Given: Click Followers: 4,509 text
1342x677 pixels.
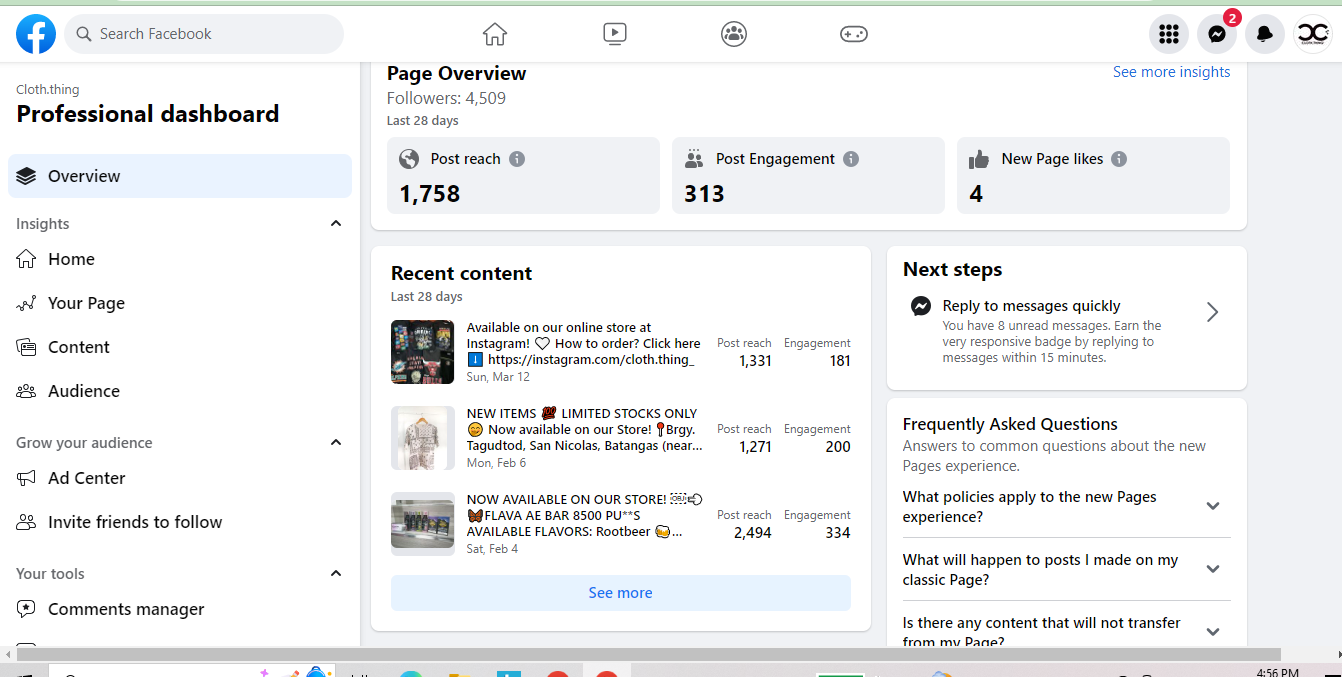Looking at the screenshot, I should 447,98.
